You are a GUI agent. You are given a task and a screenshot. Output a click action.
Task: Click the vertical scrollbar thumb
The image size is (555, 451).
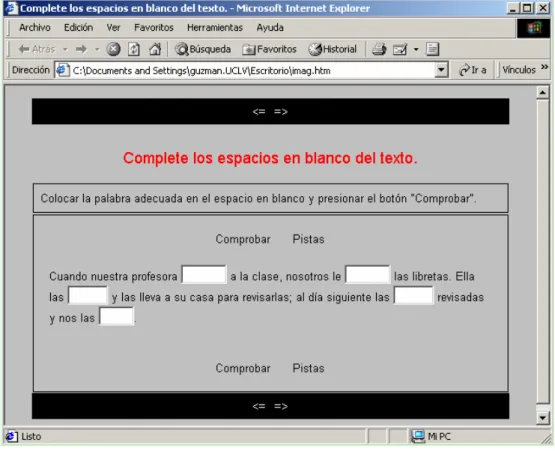click(543, 252)
